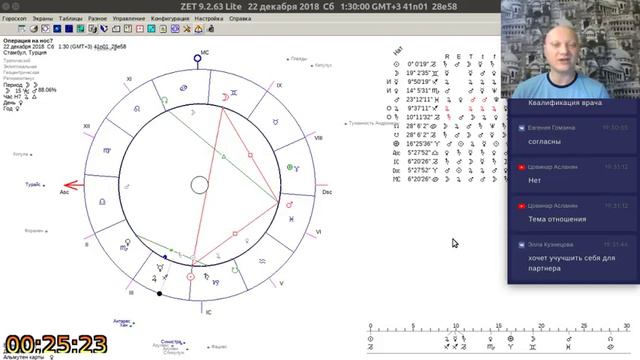Select the Moon symbol in Gemini
Screen dimensions: 640x360
225,97
